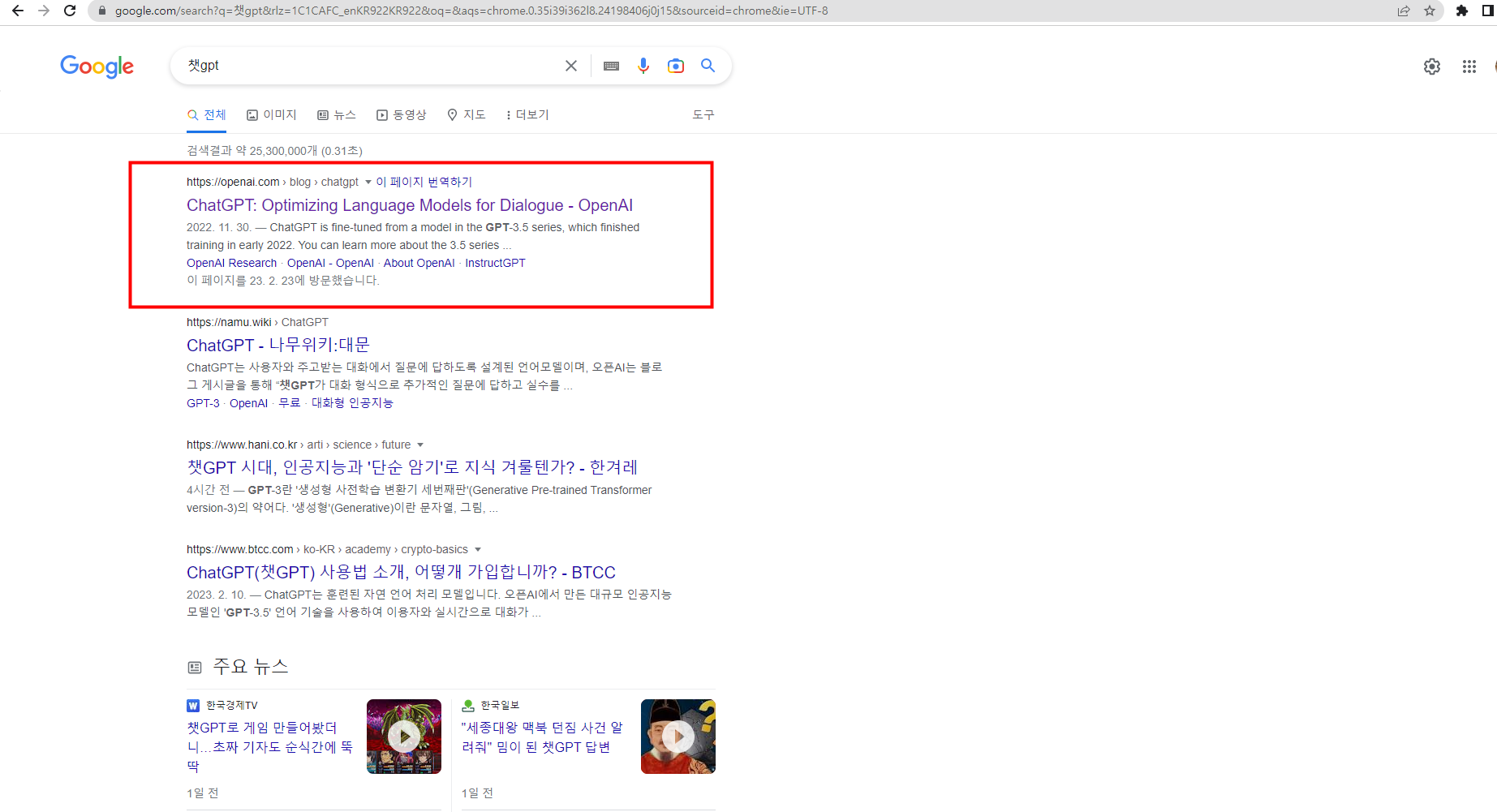
Task: Click the 이 페이지를 23. 2. 23에 방문했습니다 note
Action: pos(283,281)
